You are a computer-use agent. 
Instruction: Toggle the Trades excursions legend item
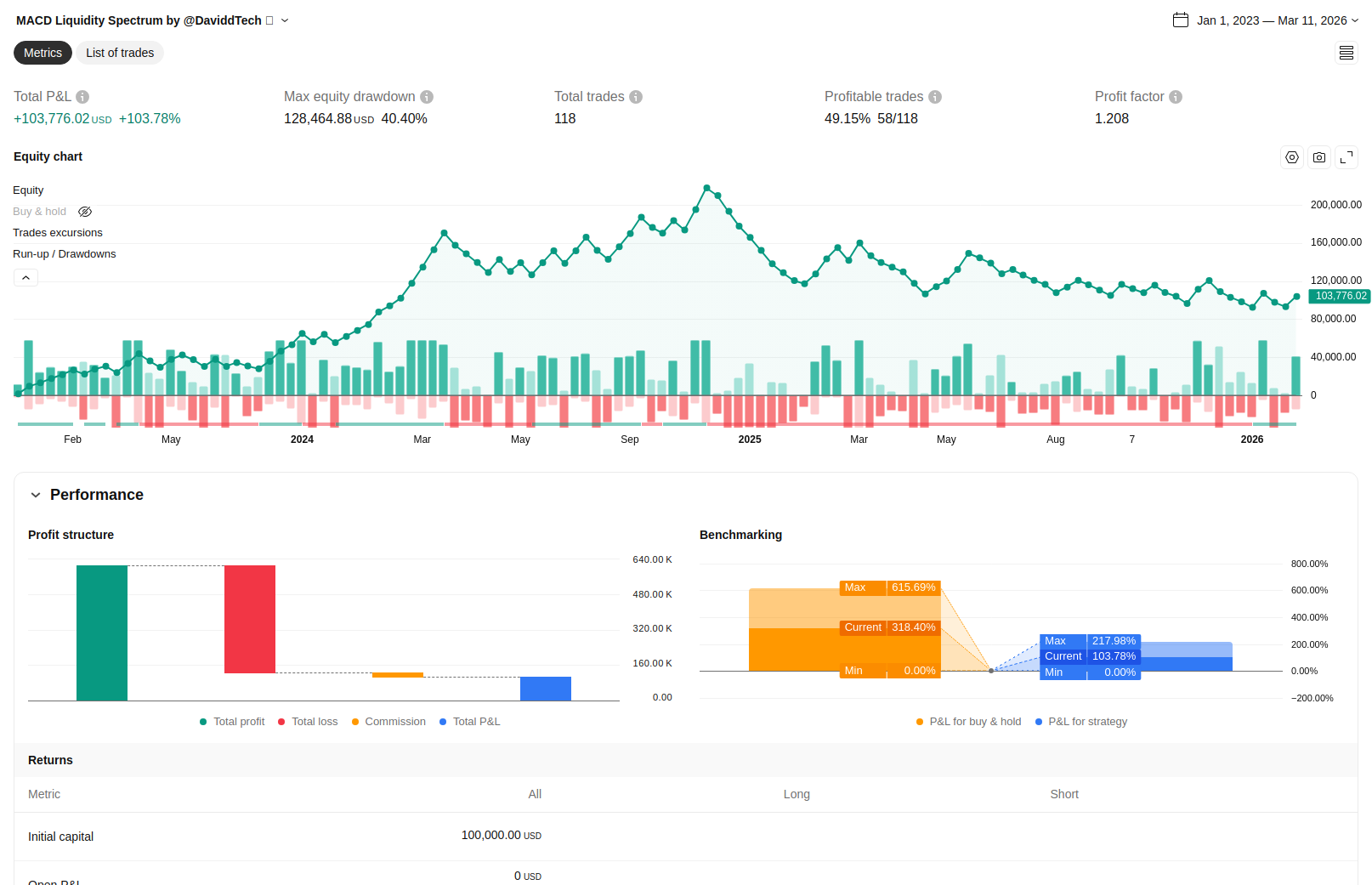58,233
